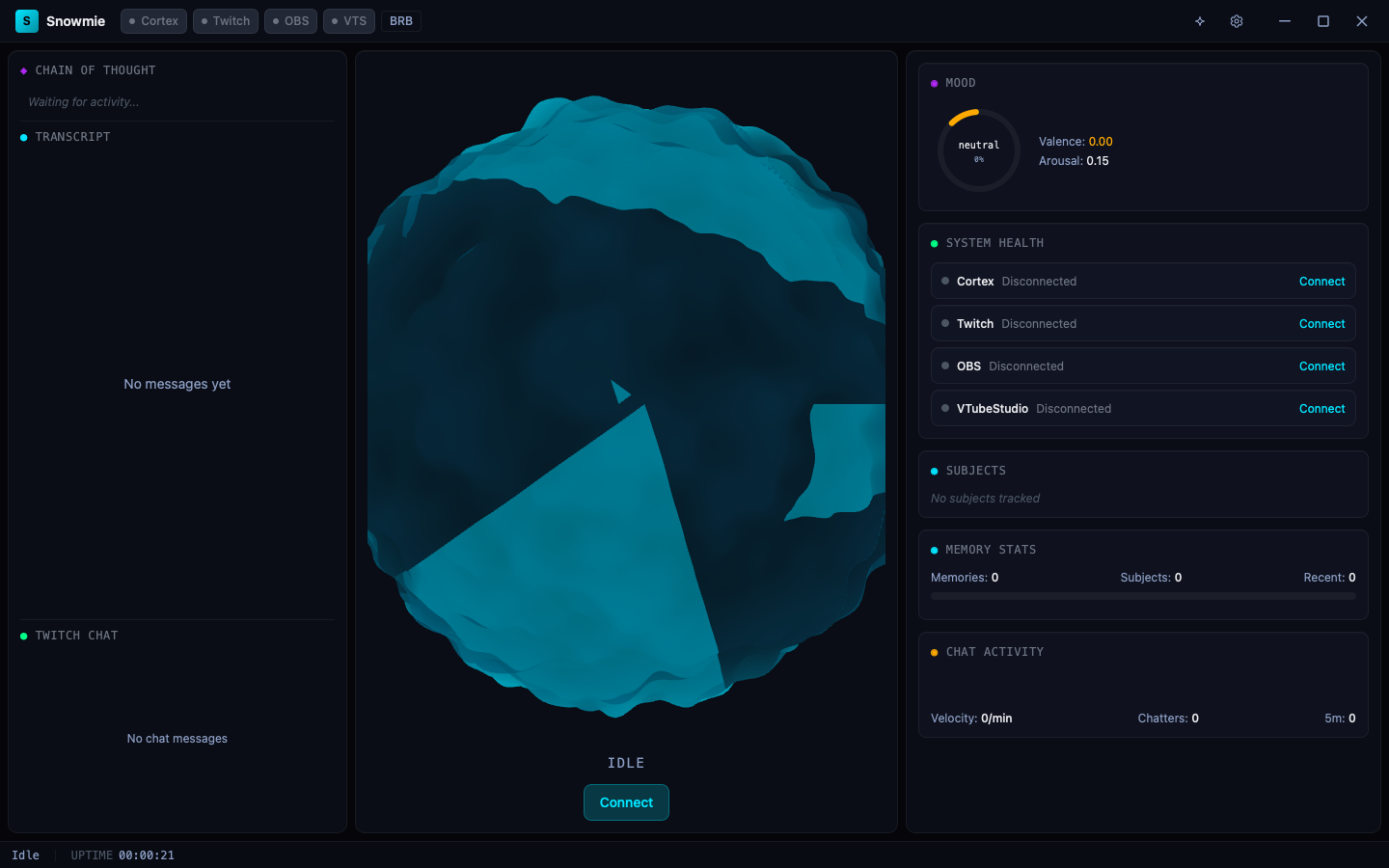Open the settings gear icon
Screen dimensions: 1389x868
point(1237,21)
